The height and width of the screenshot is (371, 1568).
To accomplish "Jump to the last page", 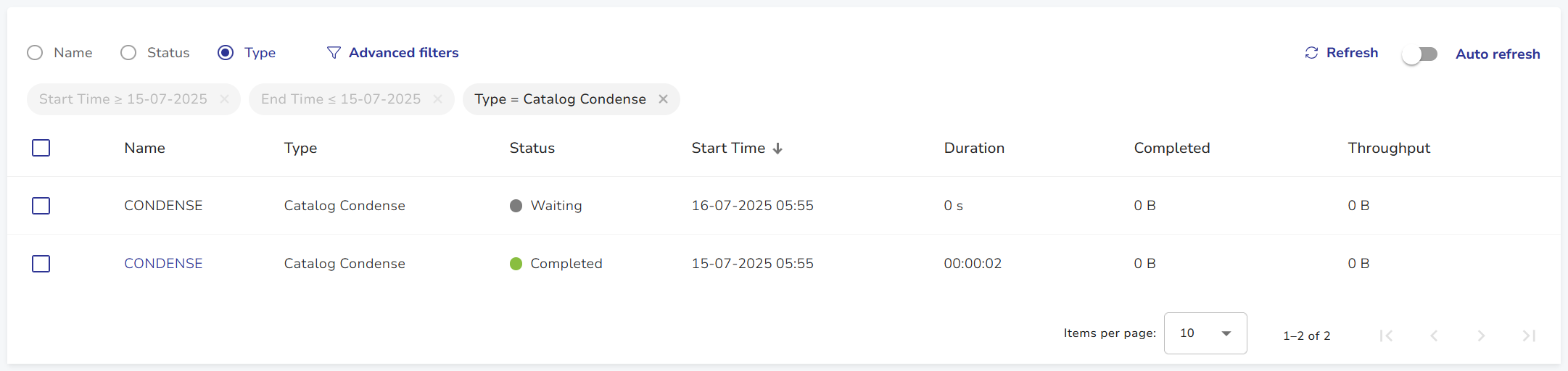I will [x=1529, y=335].
